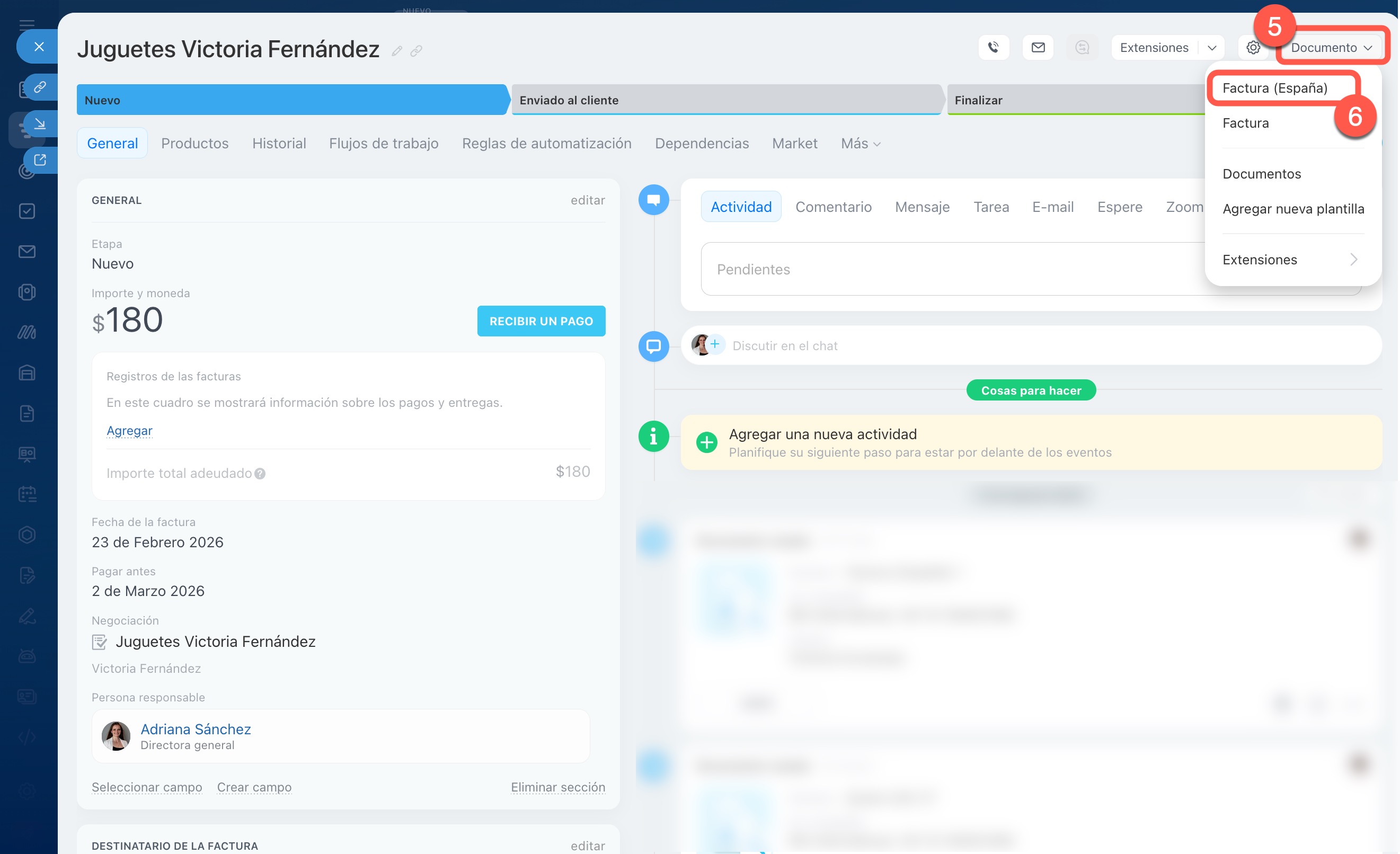Click the help question mark near Importe total
Image resolution: width=1400 pixels, height=854 pixels.
coord(260,473)
